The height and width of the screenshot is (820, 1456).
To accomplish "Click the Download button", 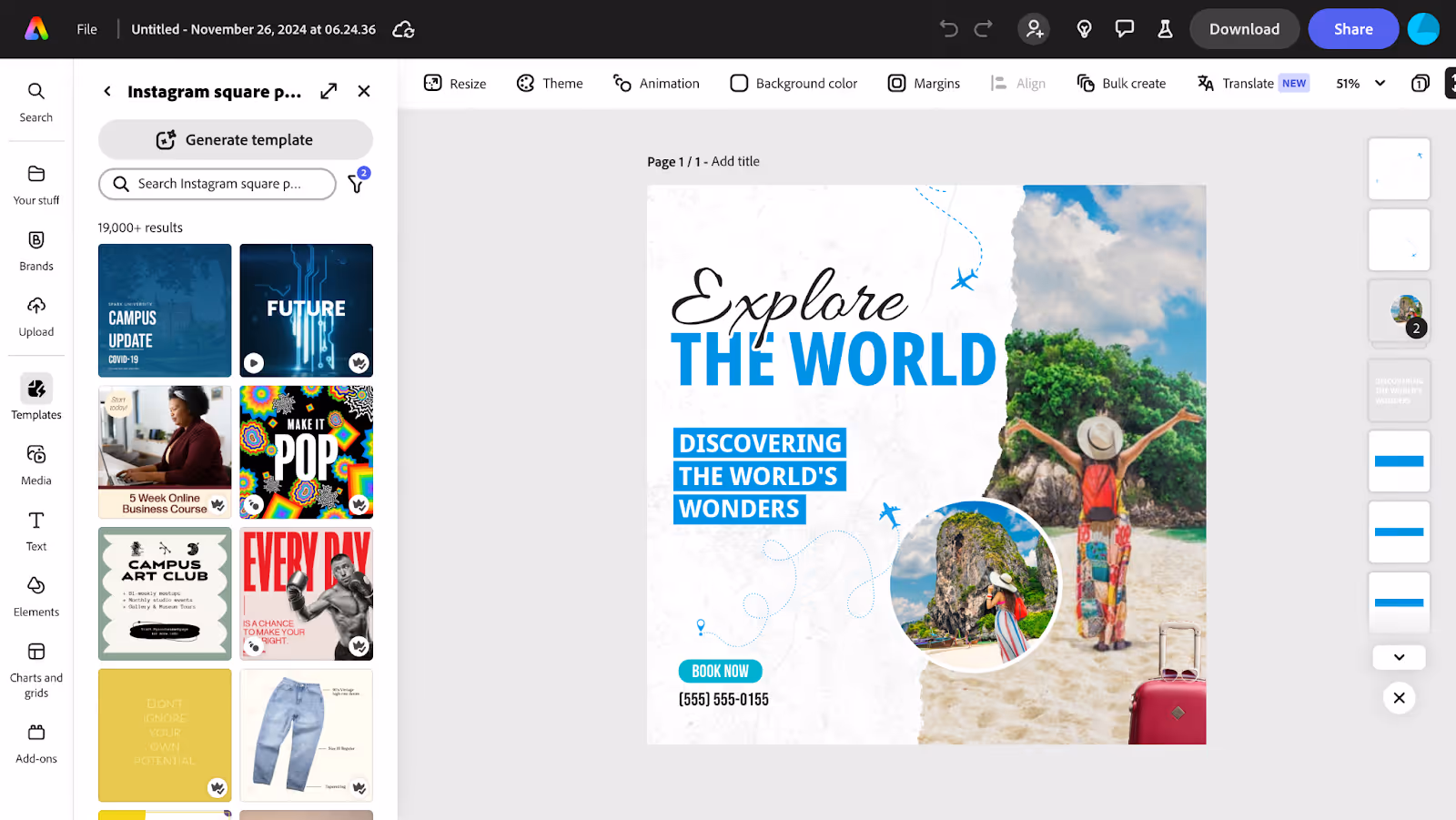I will point(1244,29).
